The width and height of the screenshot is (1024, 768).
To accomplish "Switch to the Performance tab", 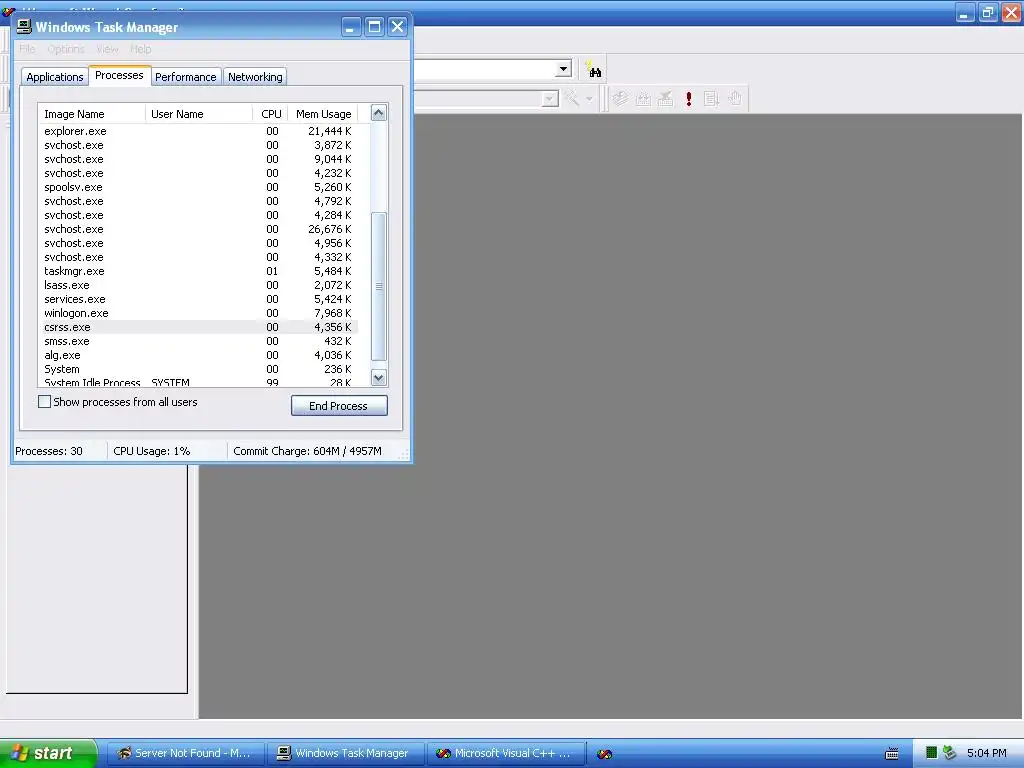I will [185, 77].
